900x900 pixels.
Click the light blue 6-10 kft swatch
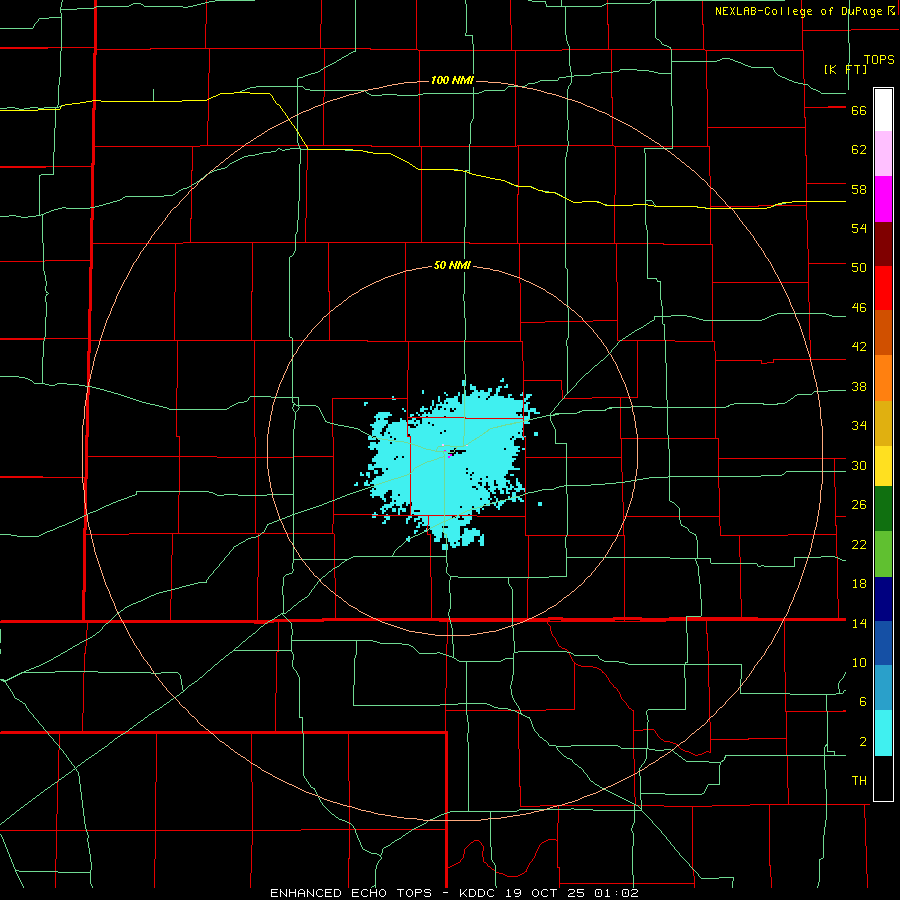pyautogui.click(x=883, y=688)
